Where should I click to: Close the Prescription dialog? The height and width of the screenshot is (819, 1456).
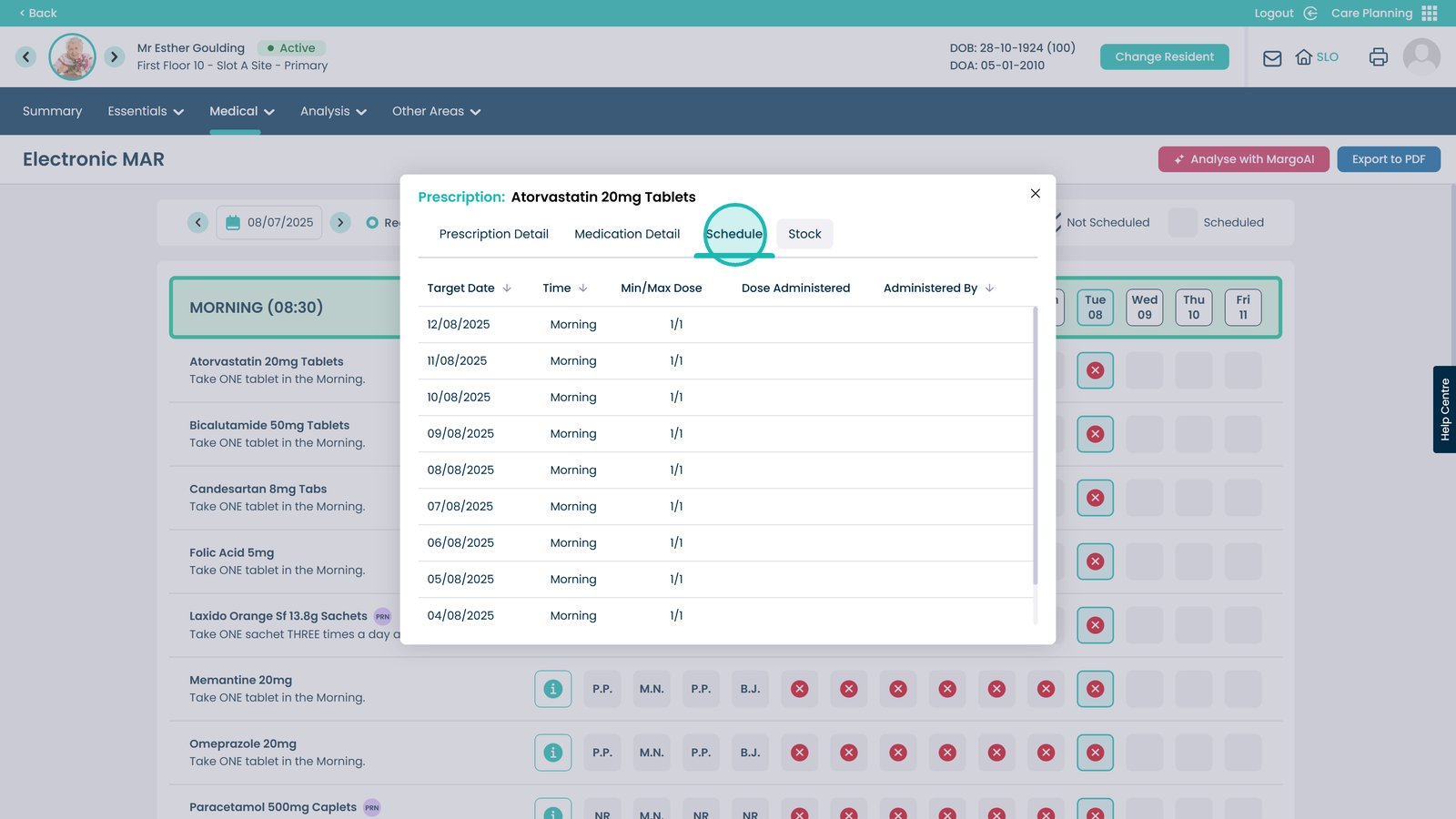(x=1035, y=193)
